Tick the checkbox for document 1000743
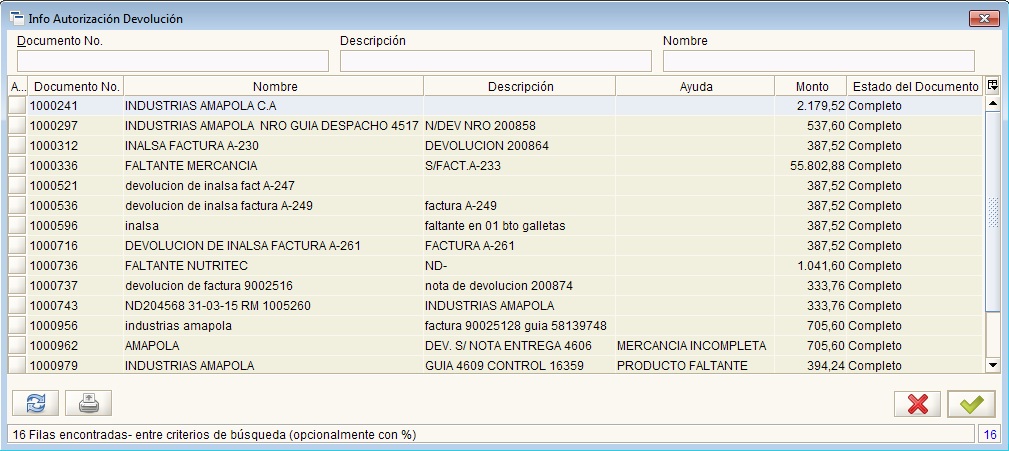The image size is (1009, 451). pyautogui.click(x=17, y=305)
